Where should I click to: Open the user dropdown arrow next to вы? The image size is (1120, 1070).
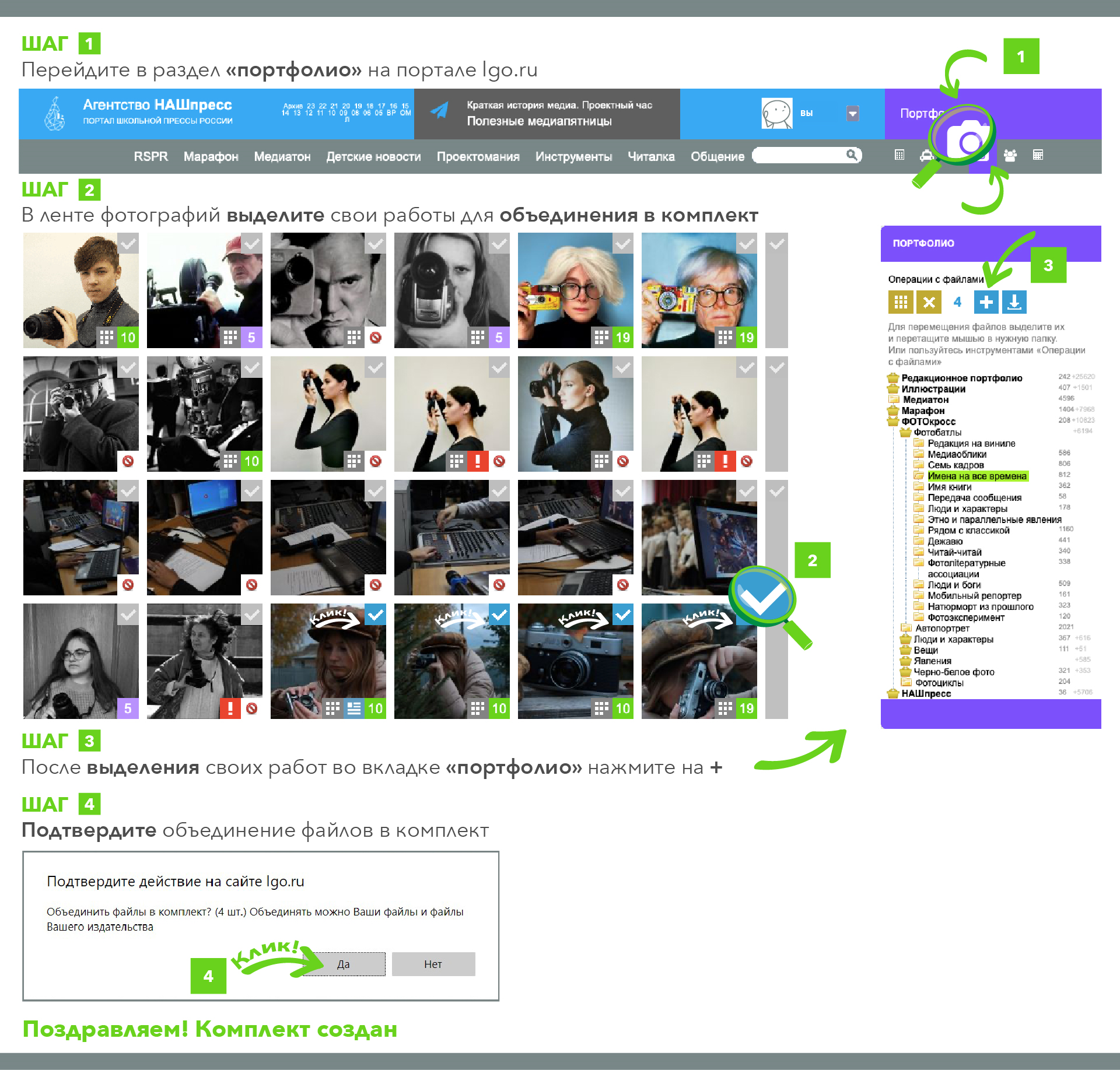853,113
